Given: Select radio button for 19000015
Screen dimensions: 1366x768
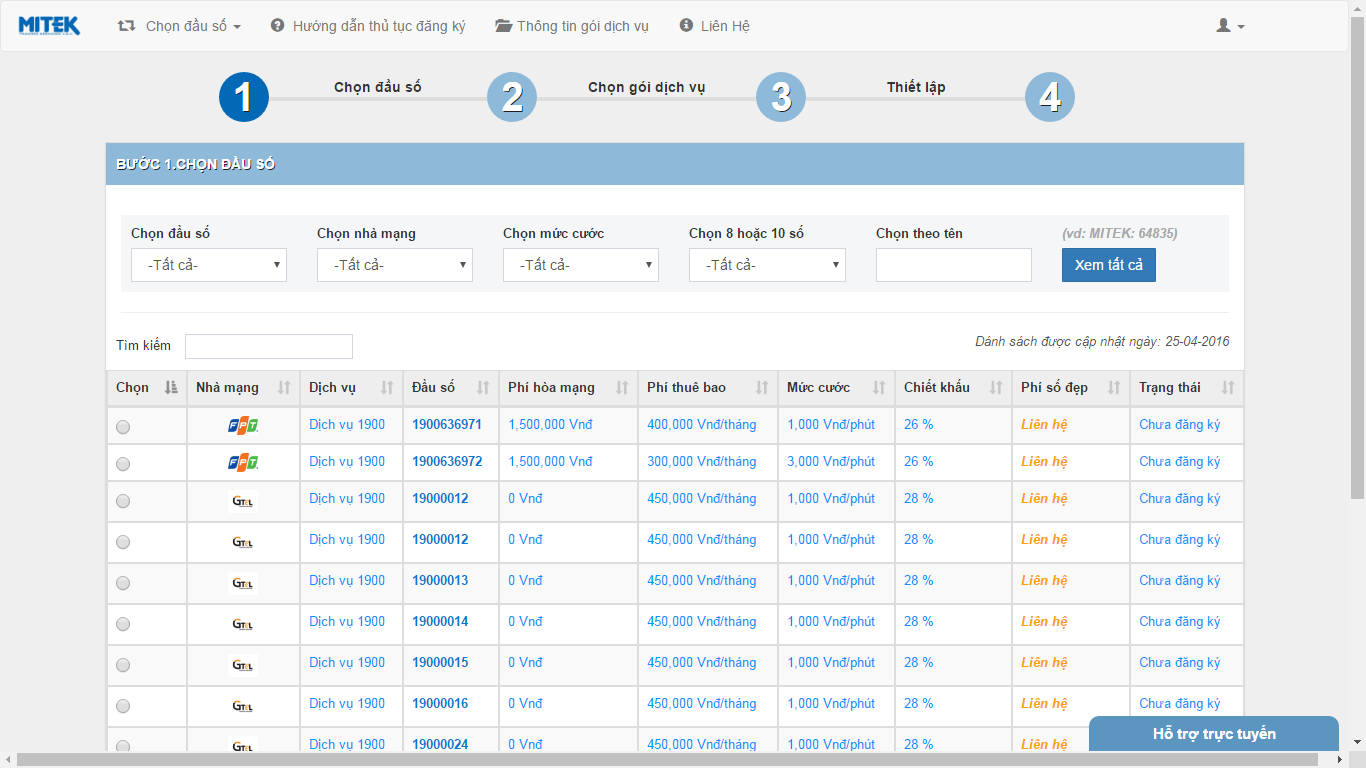Looking at the screenshot, I should point(123,665).
